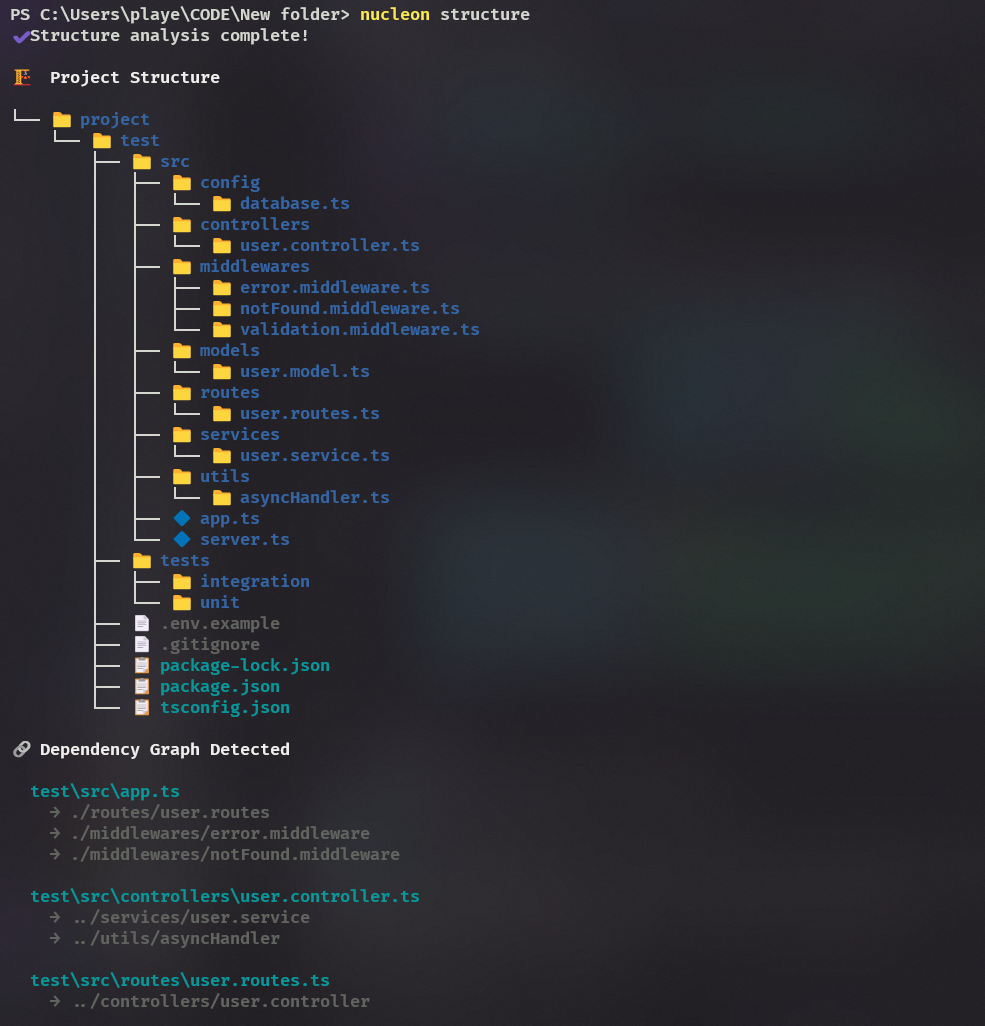Click the icon next to validation.middleware.ts
The width and height of the screenshot is (985, 1026).
(221, 329)
